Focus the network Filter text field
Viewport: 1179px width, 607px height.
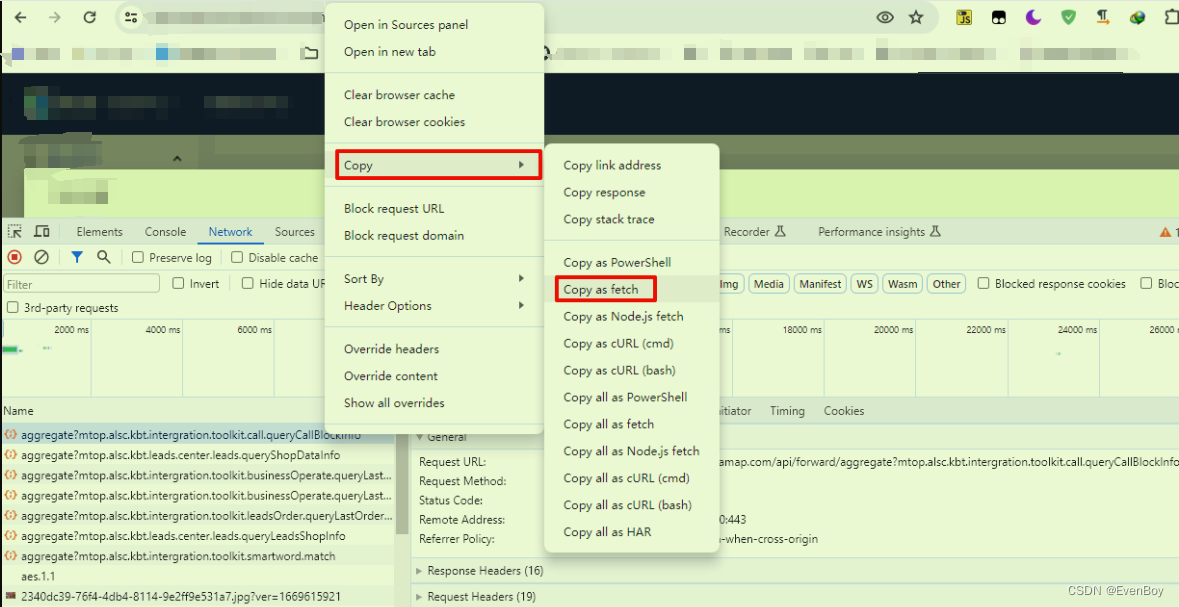click(x=81, y=284)
